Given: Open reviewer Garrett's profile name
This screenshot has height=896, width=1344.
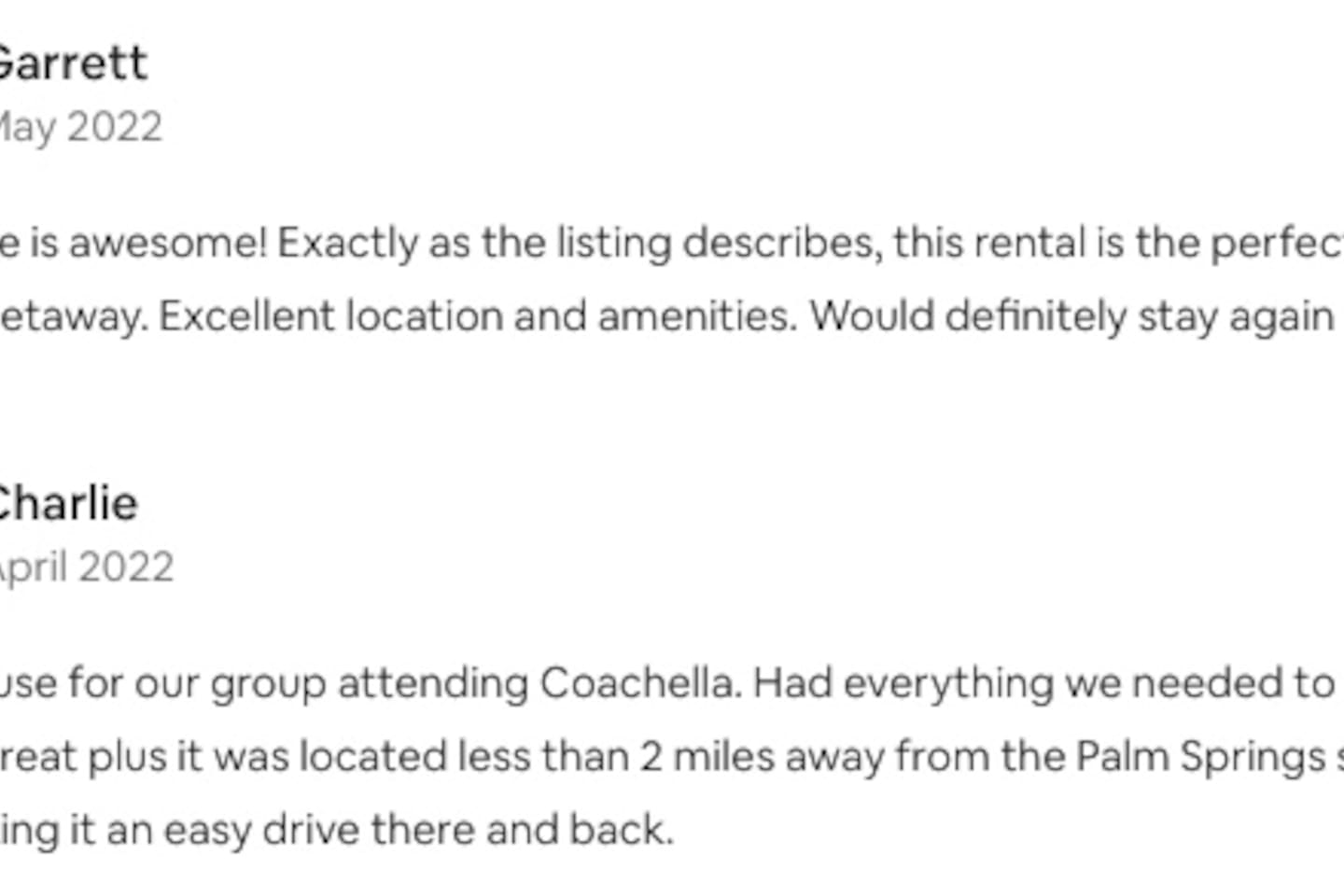Looking at the screenshot, I should [71, 63].
